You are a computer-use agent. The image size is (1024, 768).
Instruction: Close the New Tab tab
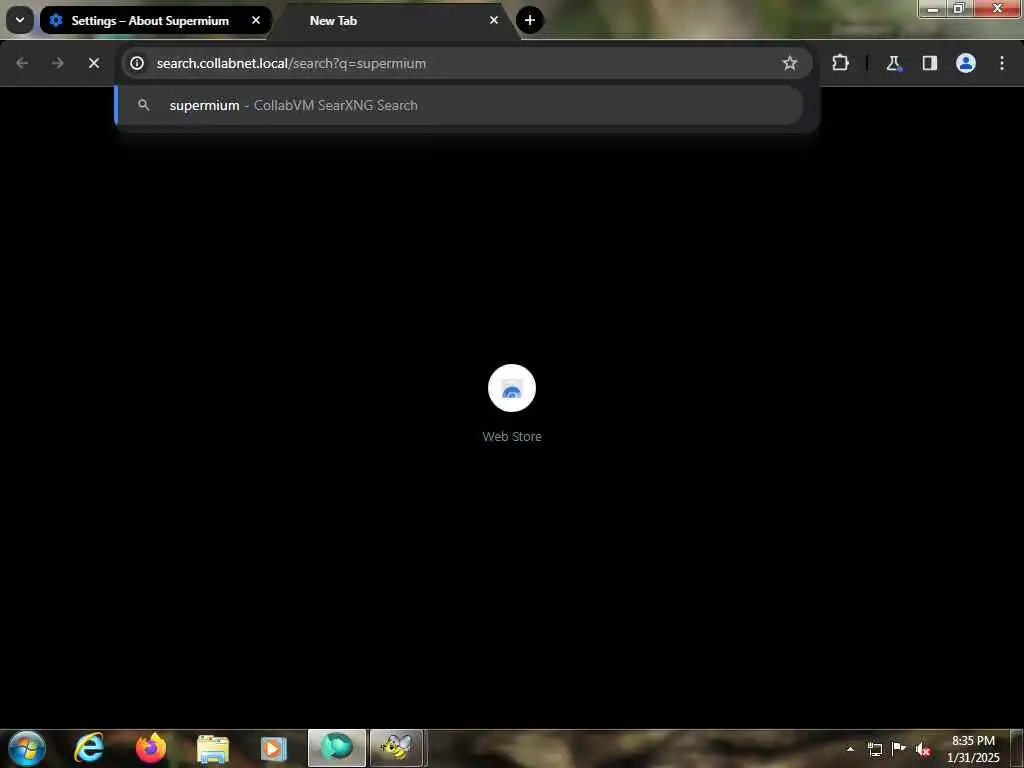(494, 20)
